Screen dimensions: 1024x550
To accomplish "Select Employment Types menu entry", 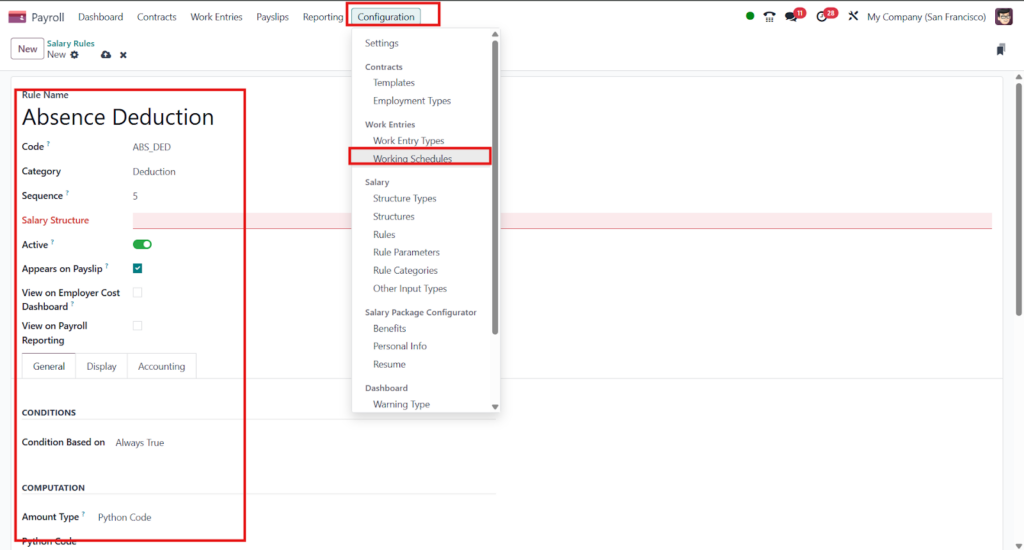I will tap(412, 101).
